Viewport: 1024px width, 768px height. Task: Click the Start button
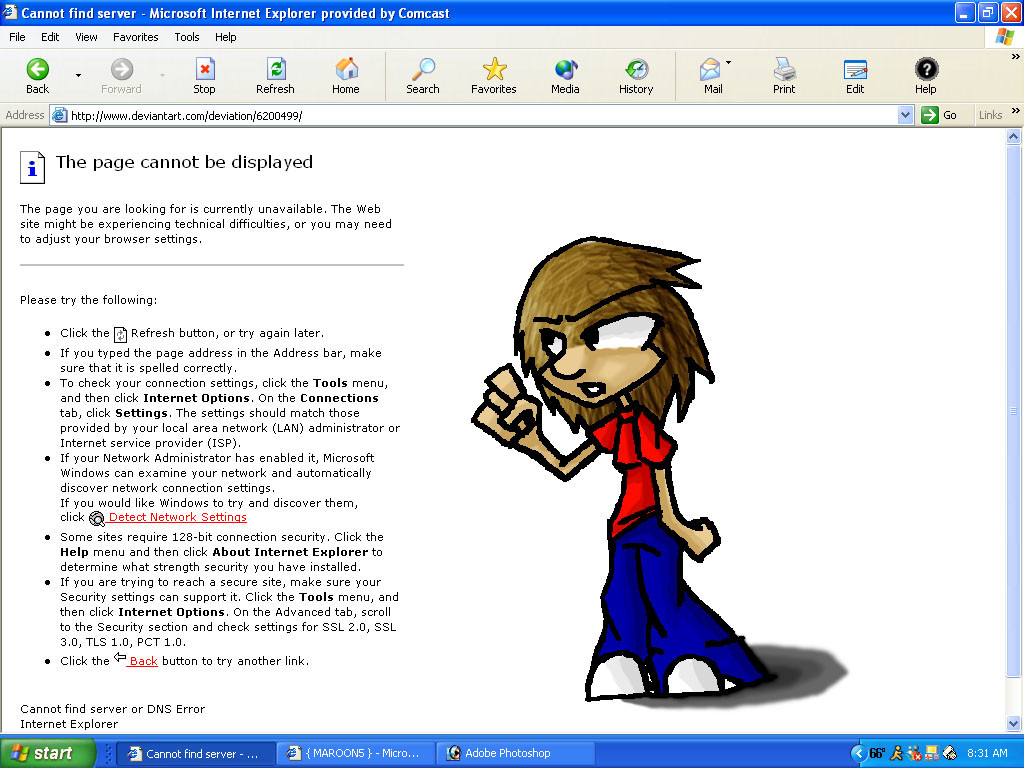[47, 754]
